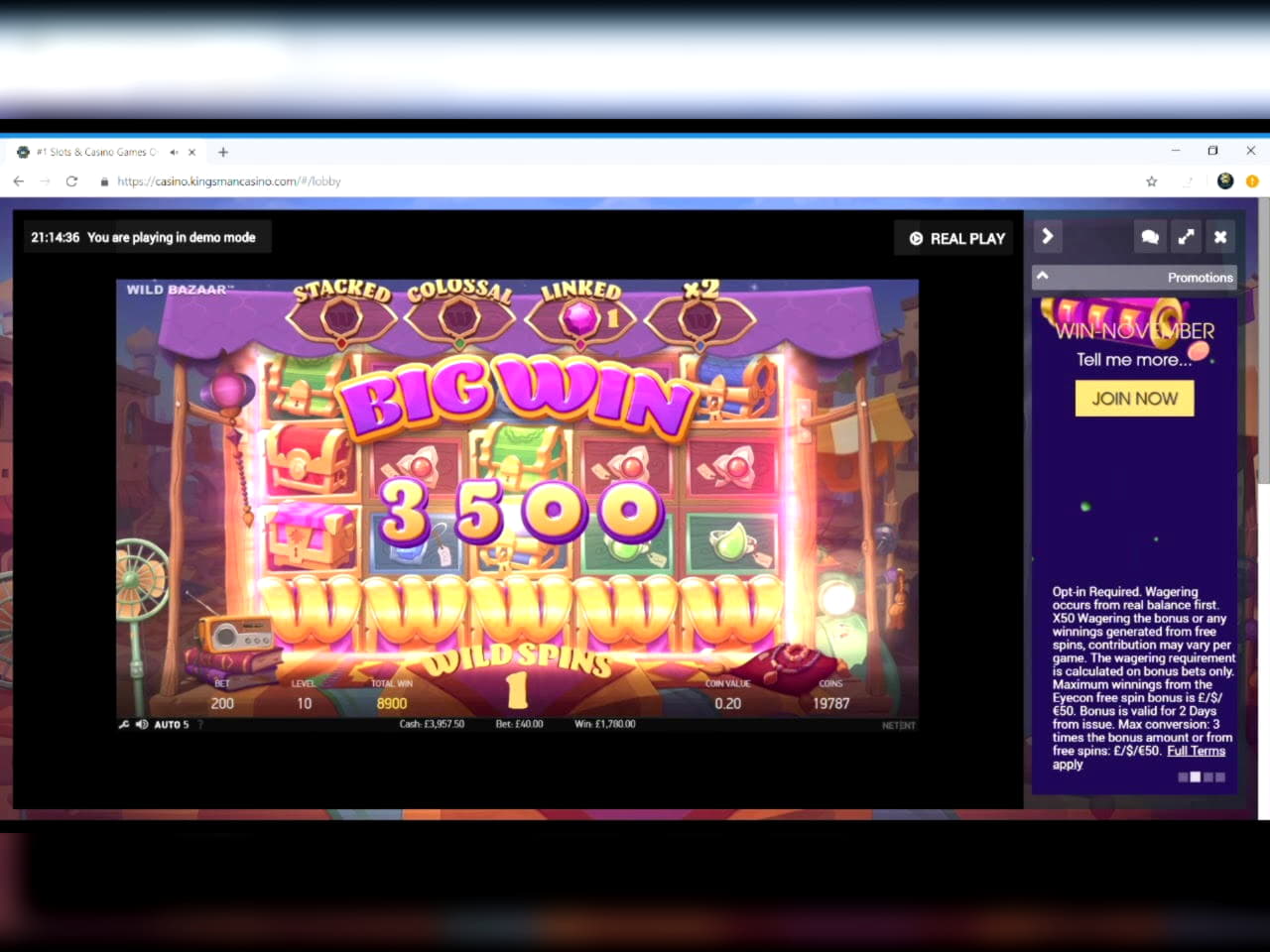
Task: Click the BET value 200
Action: coord(222,703)
